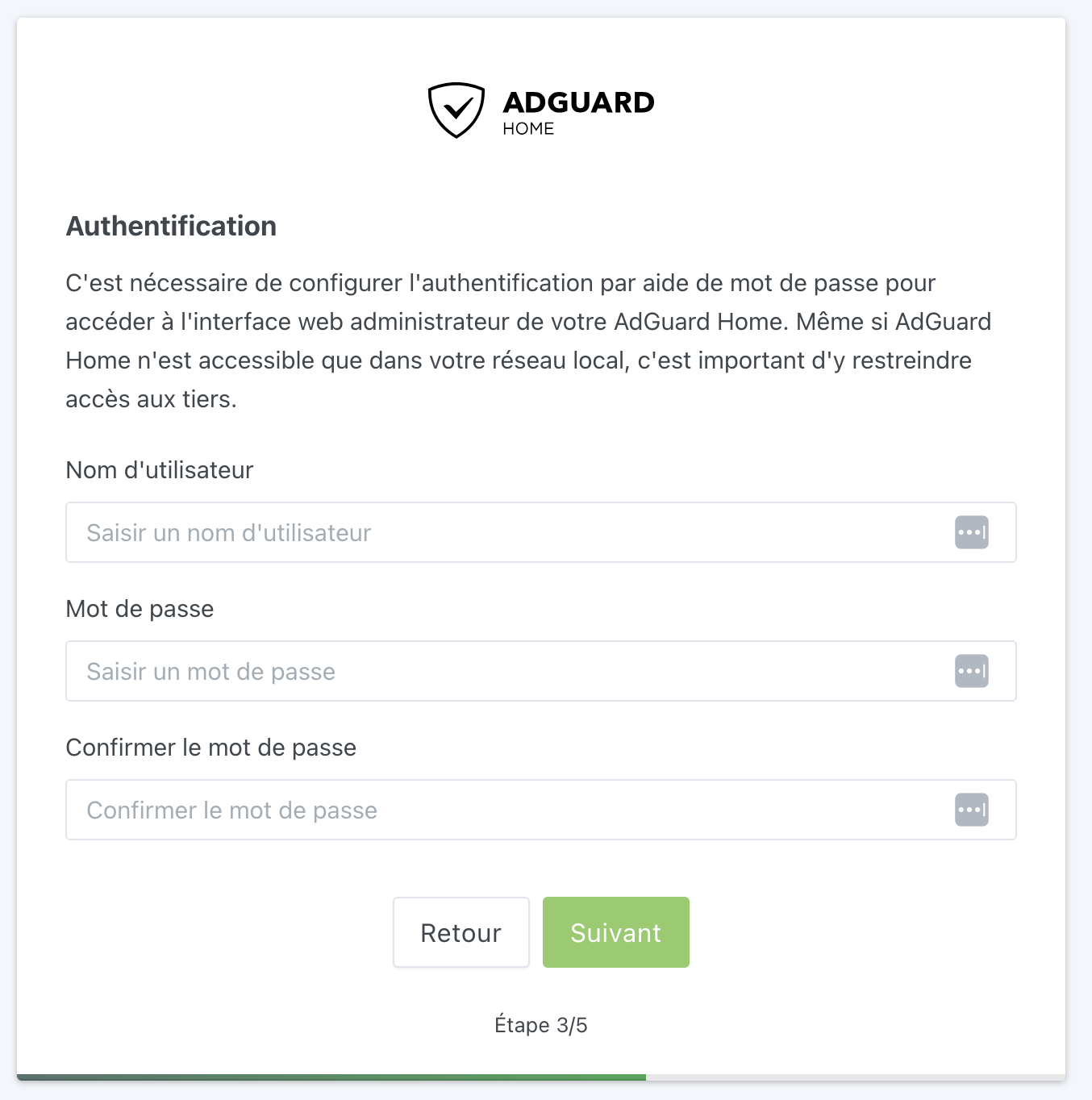Click the 'Authentification' heading

pyautogui.click(x=171, y=226)
